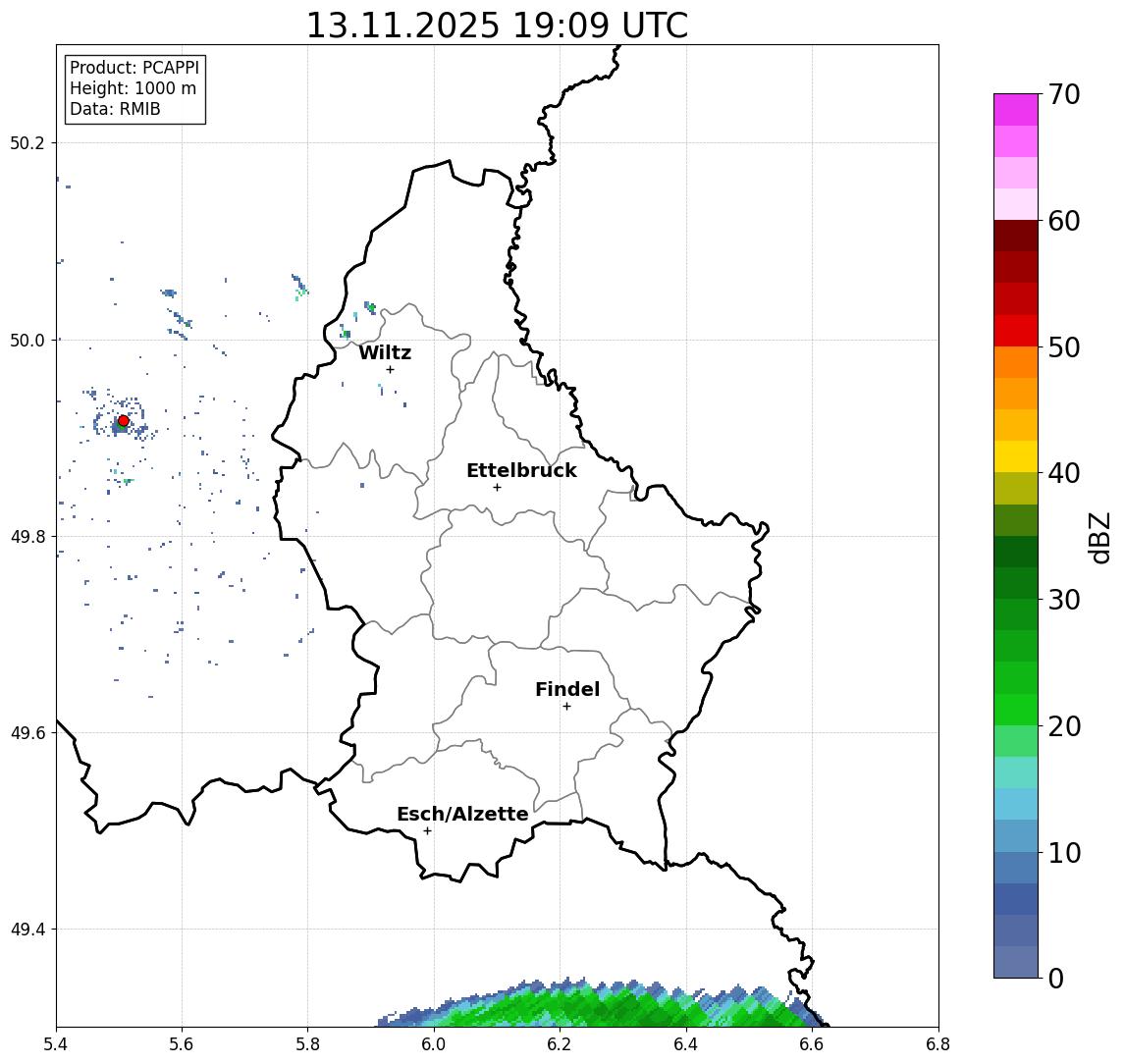The width and height of the screenshot is (1124, 1064).
Task: Click the plus marker under the Wiltz label
Action: tap(390, 370)
